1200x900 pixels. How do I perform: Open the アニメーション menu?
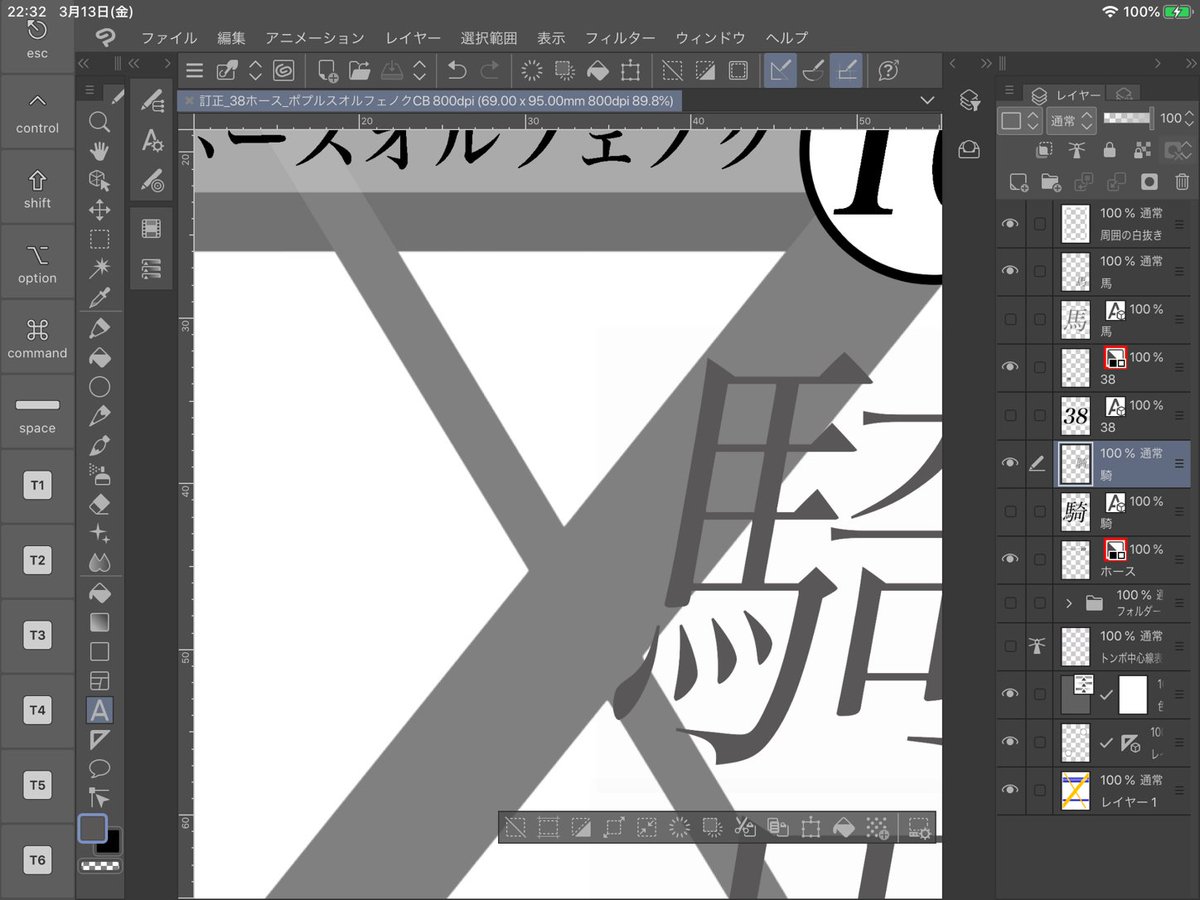(315, 38)
